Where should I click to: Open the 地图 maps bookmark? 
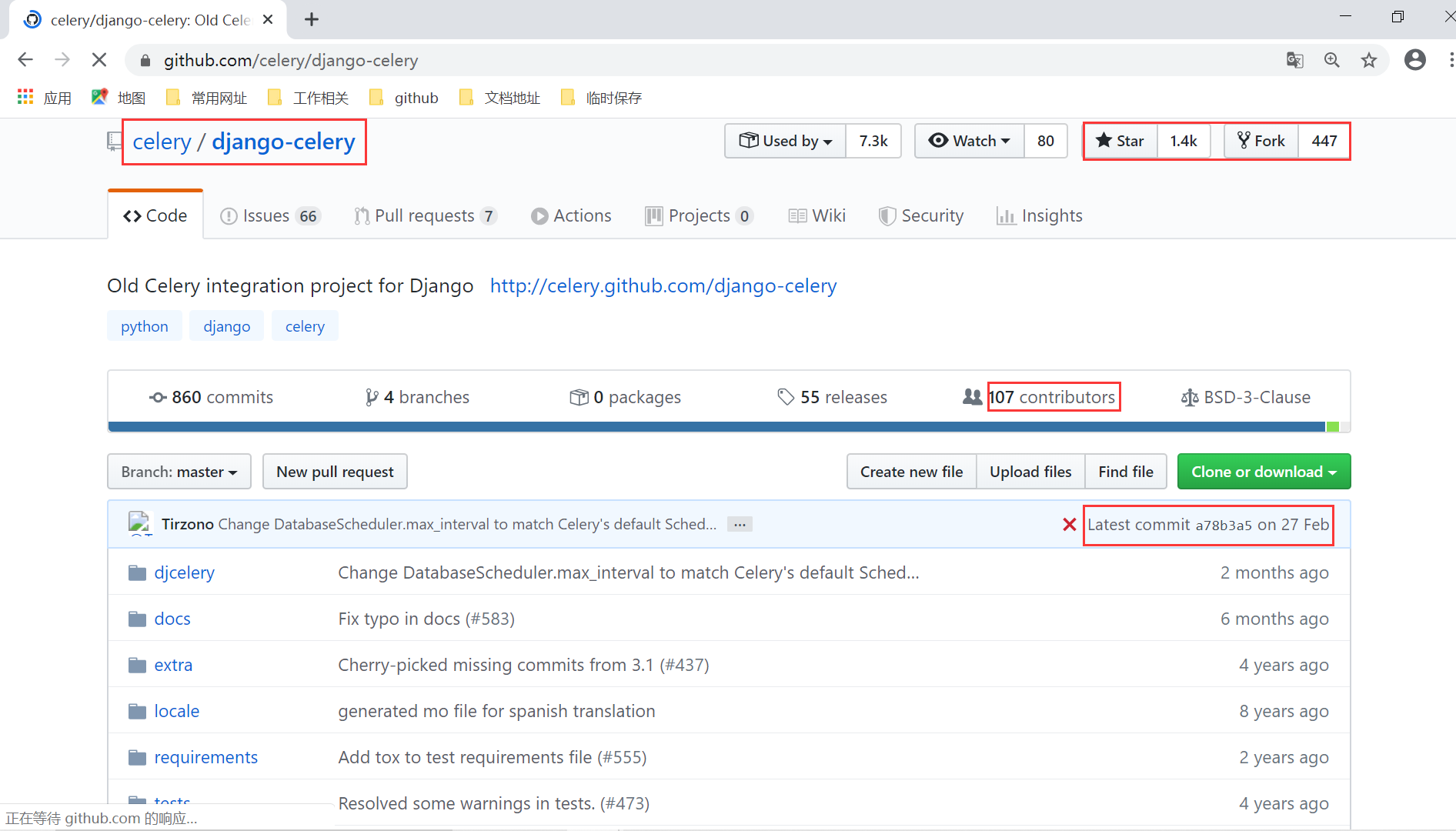pos(119,98)
